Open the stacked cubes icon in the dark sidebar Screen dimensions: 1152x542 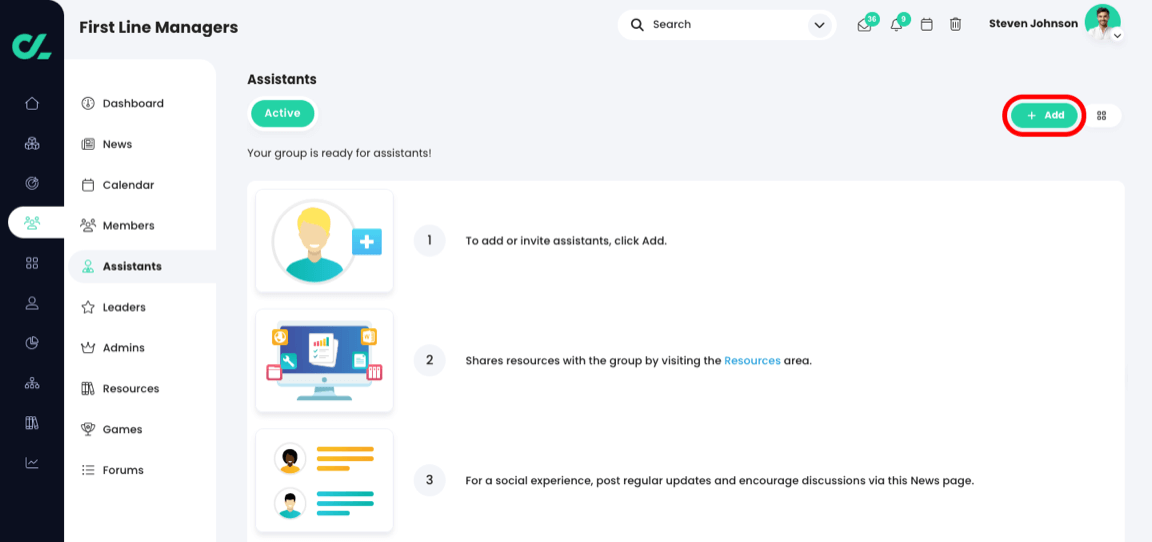pyautogui.click(x=32, y=143)
